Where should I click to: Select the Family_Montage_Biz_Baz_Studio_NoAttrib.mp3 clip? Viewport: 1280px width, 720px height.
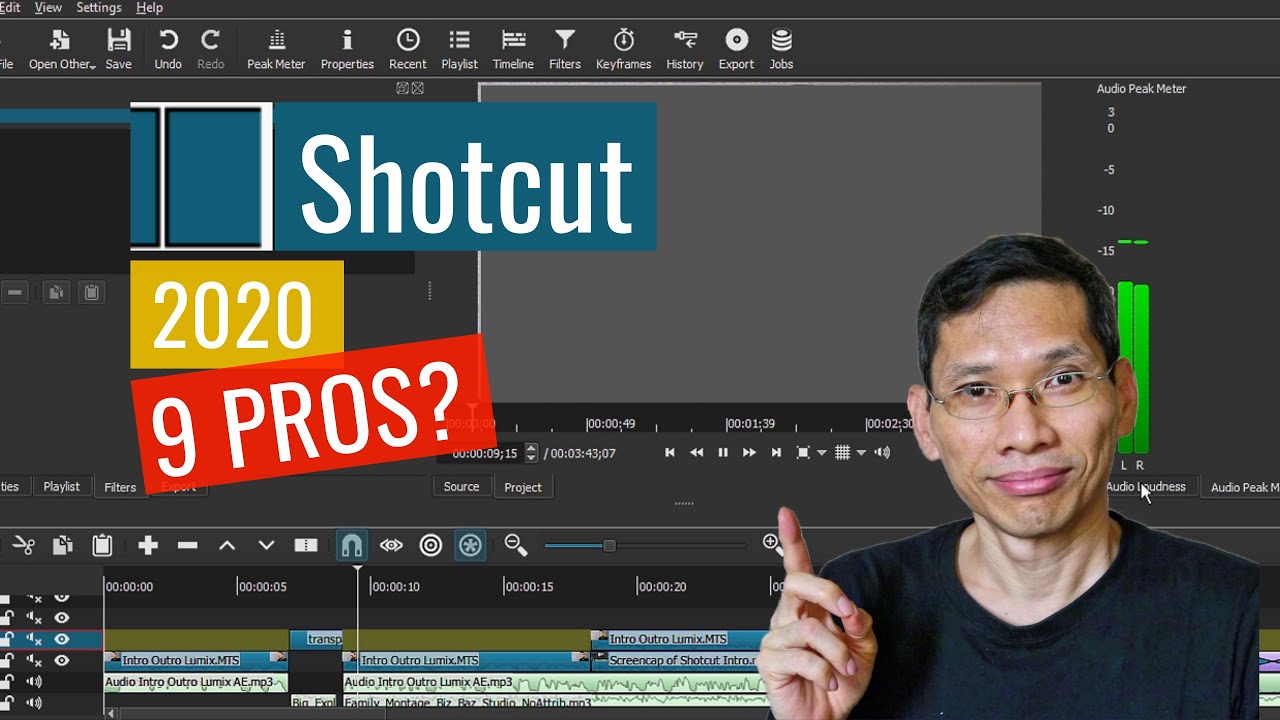tap(555, 703)
